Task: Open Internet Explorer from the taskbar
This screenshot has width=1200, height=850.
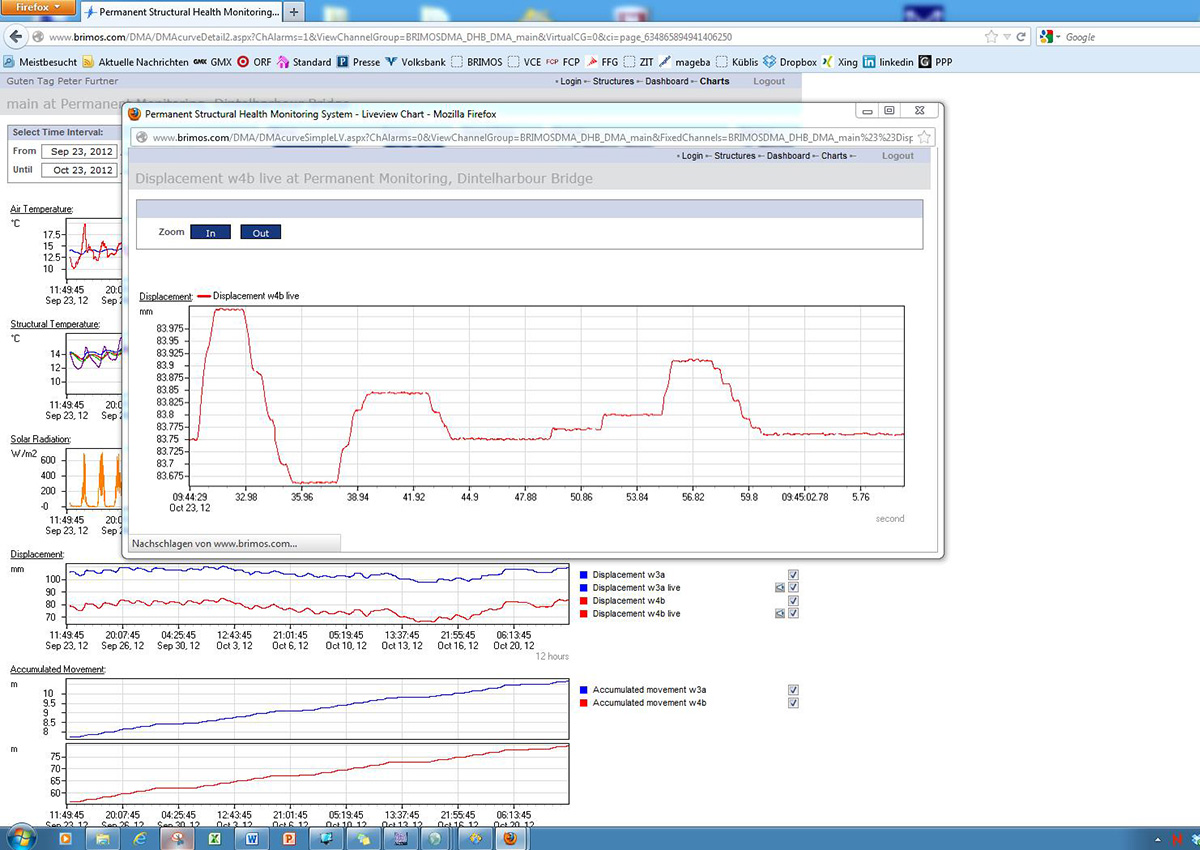Action: [x=140, y=838]
